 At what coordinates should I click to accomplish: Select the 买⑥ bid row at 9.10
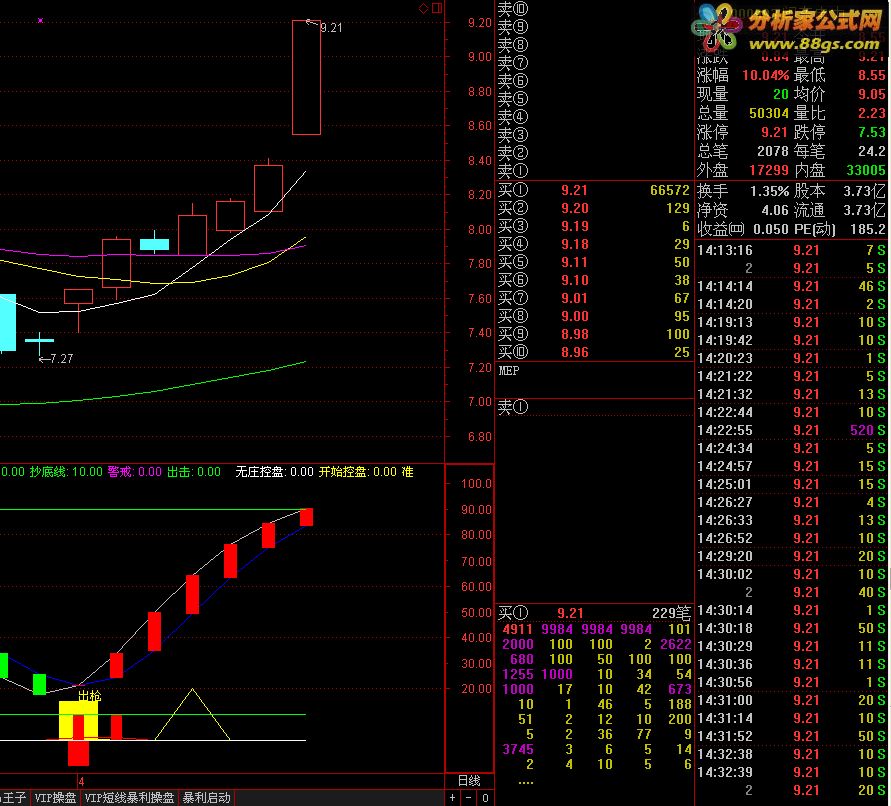coord(594,280)
